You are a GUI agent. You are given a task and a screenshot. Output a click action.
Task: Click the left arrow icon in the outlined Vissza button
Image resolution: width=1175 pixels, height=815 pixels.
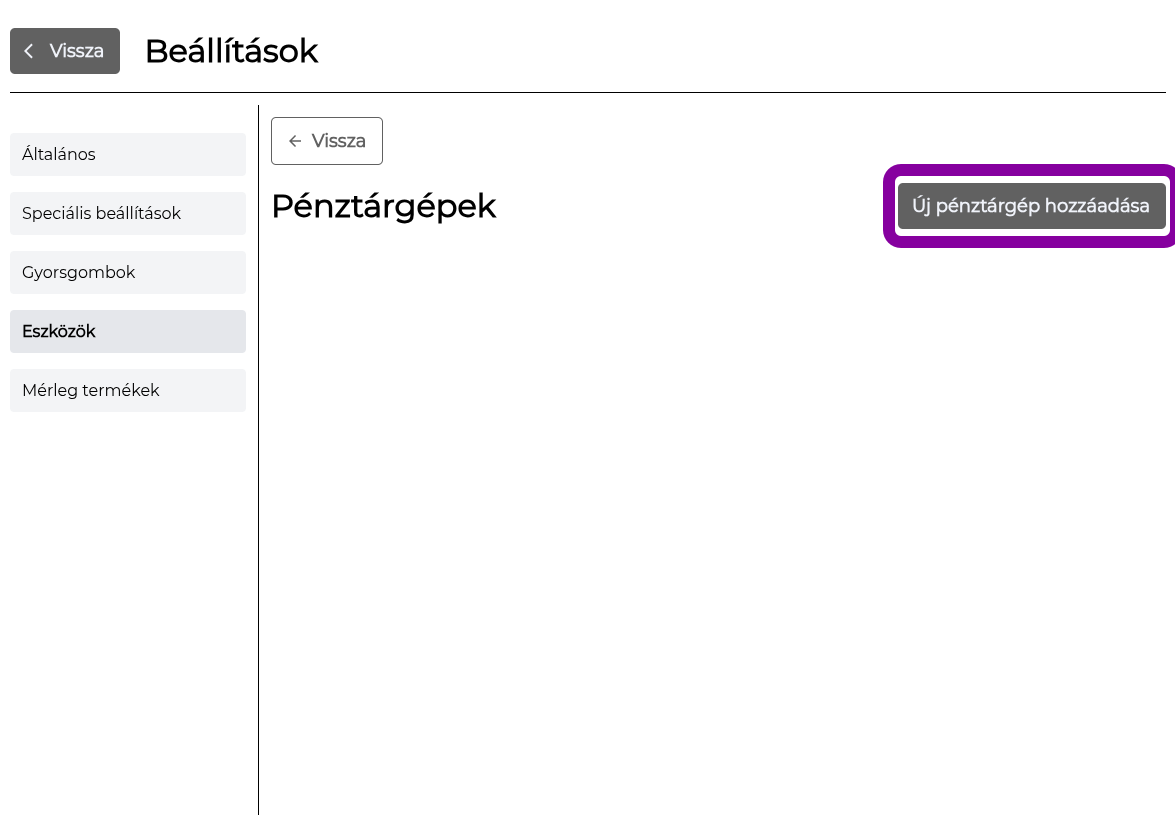click(295, 141)
